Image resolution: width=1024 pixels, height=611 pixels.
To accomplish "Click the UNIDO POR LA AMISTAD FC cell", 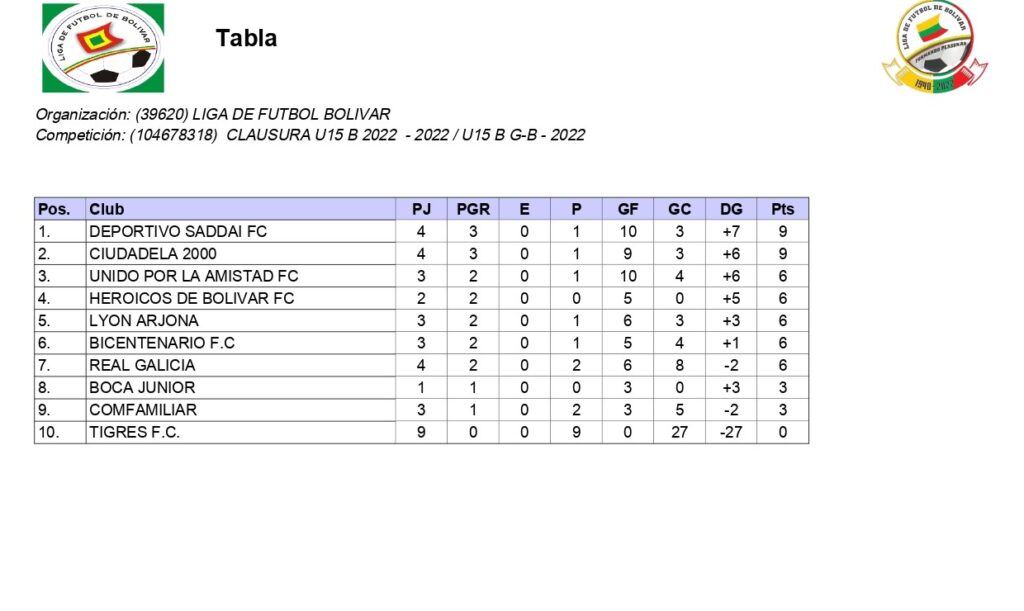I will 194,276.
